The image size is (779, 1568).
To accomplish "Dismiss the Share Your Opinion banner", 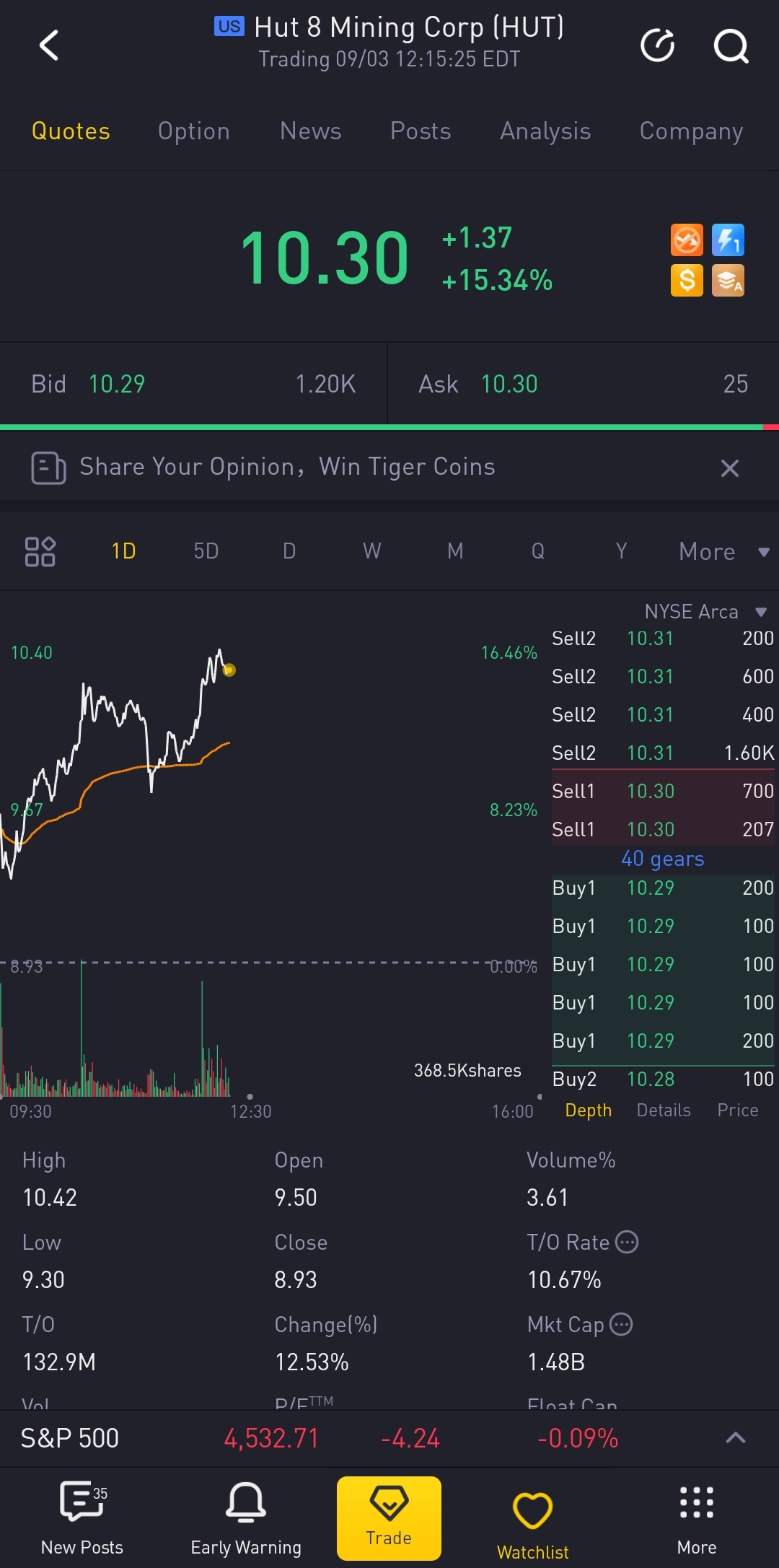I will point(730,468).
